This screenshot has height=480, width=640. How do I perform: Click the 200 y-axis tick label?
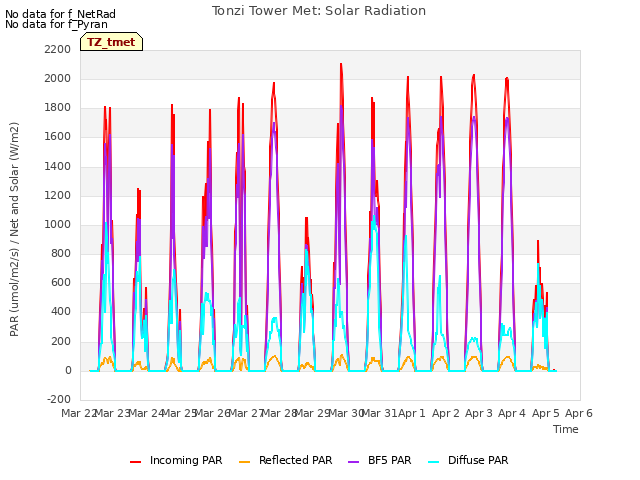[61, 342]
